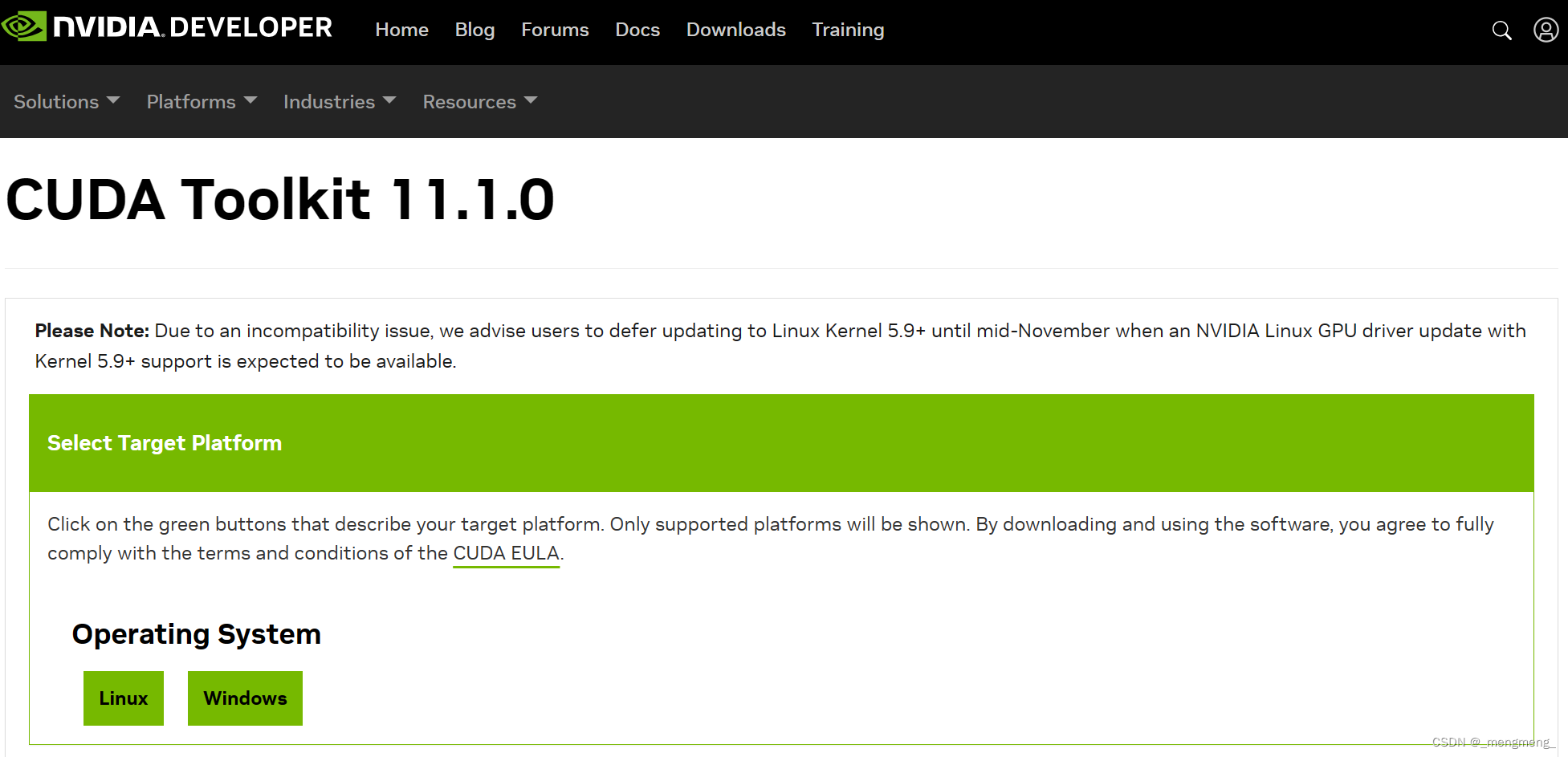Open the Training page

(x=848, y=30)
